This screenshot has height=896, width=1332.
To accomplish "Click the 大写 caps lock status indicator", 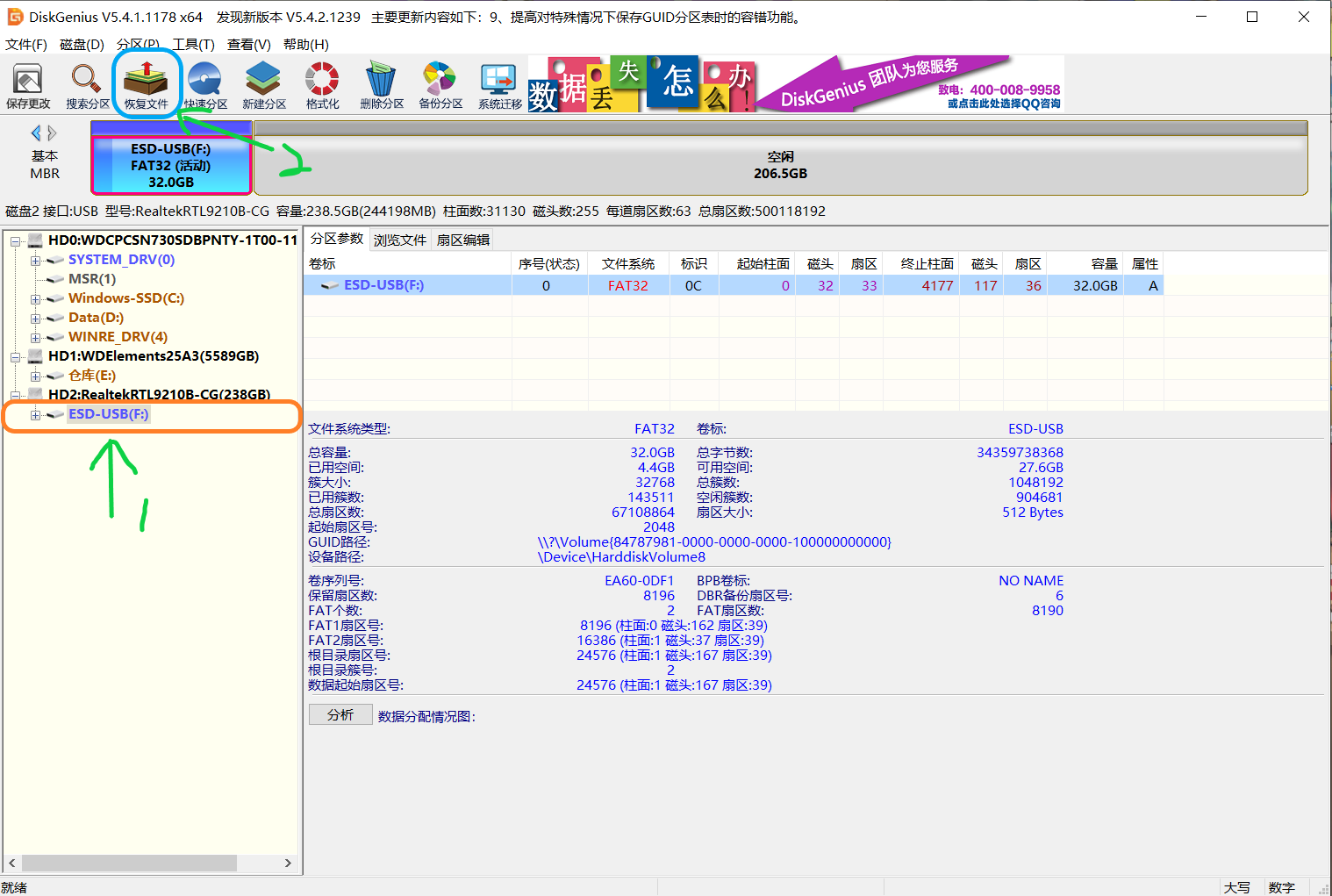I will 1237,887.
